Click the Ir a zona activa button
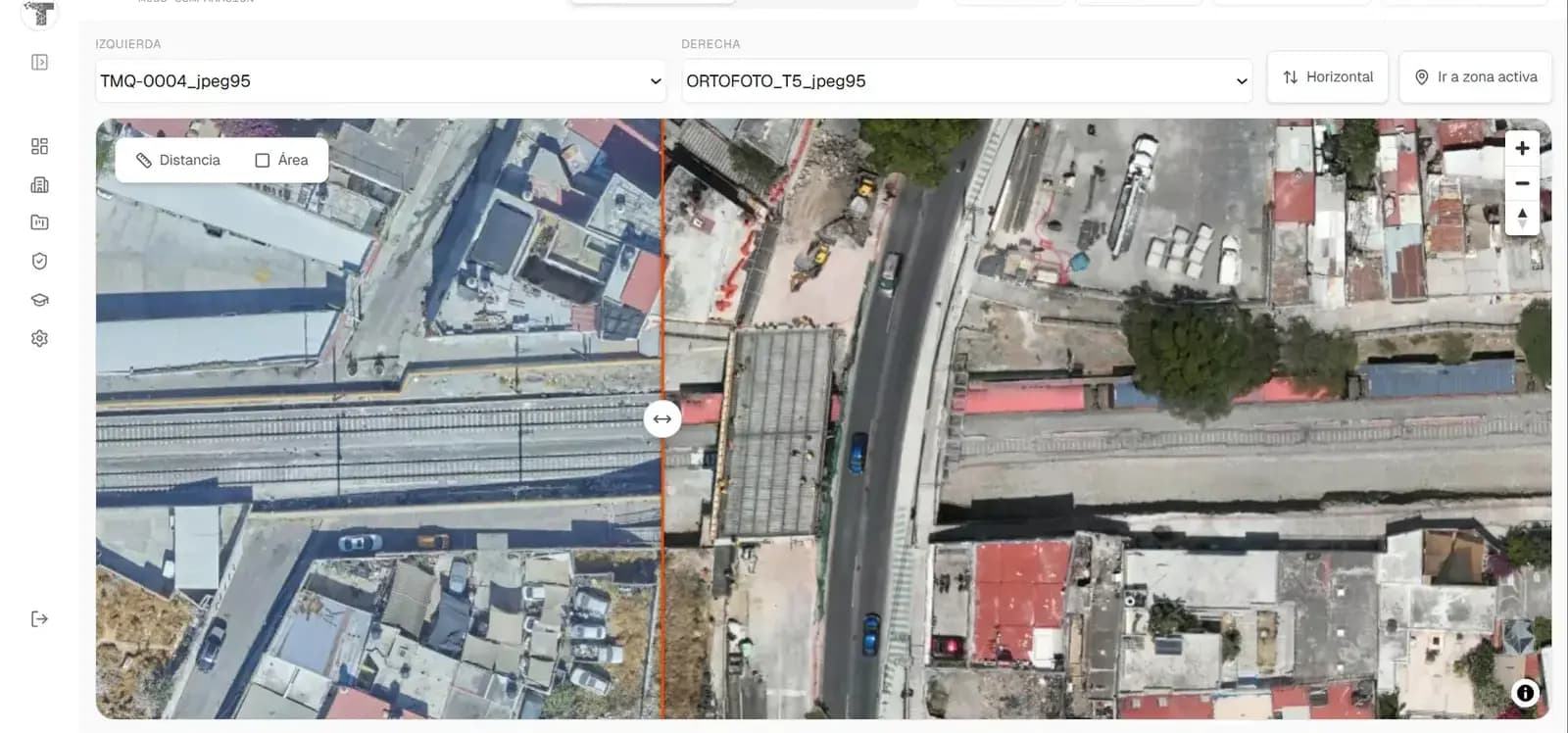The image size is (1568, 733). (1476, 77)
